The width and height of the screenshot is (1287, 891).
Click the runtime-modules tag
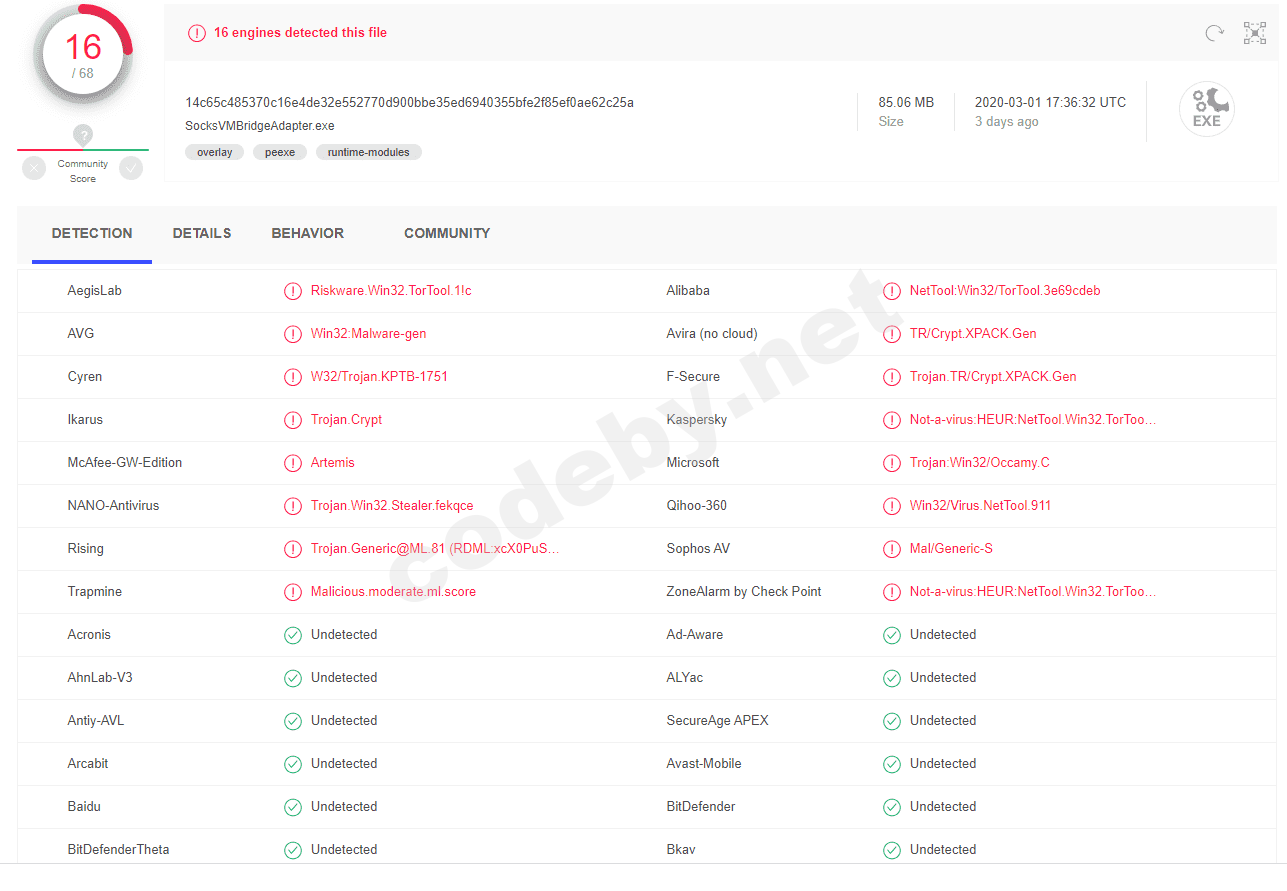click(369, 153)
